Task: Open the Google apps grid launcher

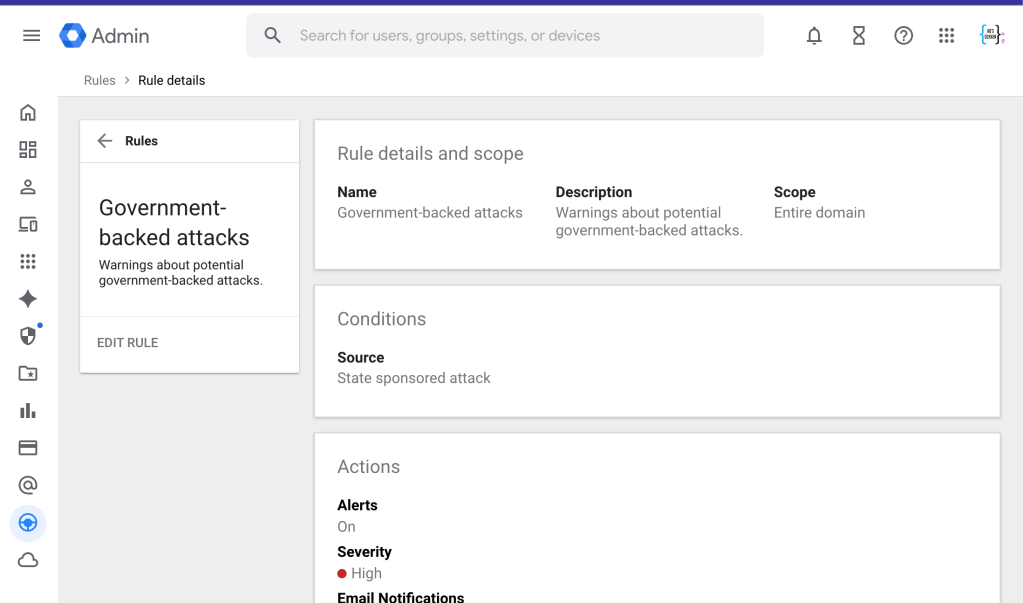Action: [x=946, y=36]
